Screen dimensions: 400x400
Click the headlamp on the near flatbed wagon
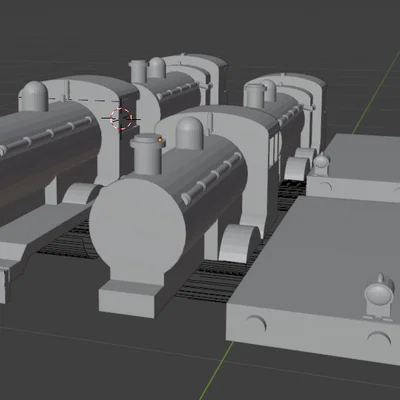380,295
